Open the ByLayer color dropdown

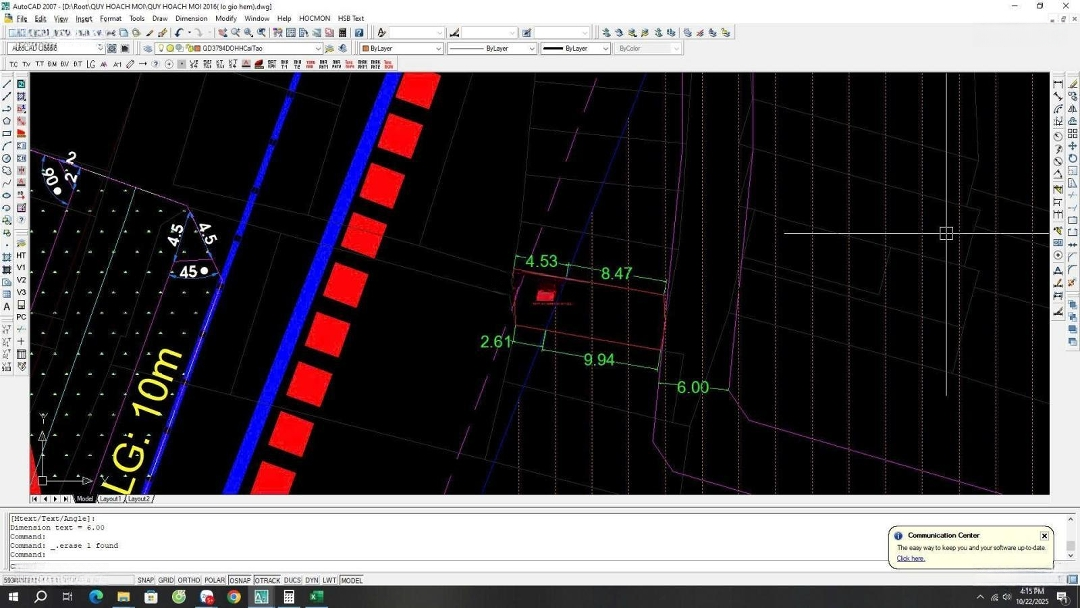438,48
